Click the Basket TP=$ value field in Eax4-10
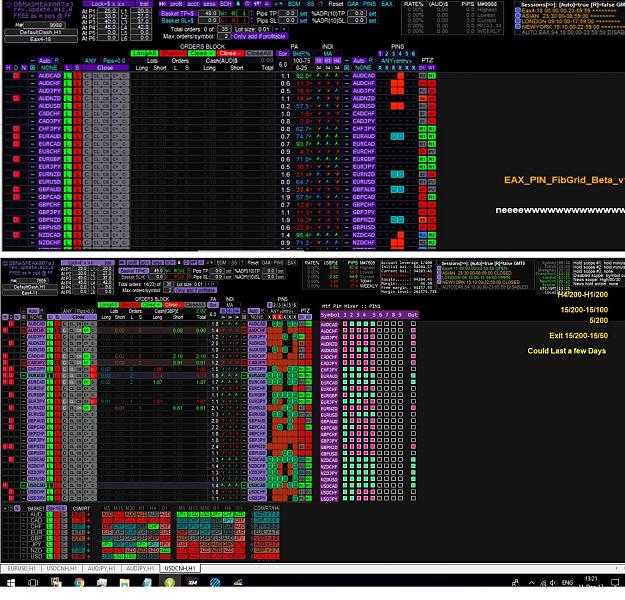 209,13
